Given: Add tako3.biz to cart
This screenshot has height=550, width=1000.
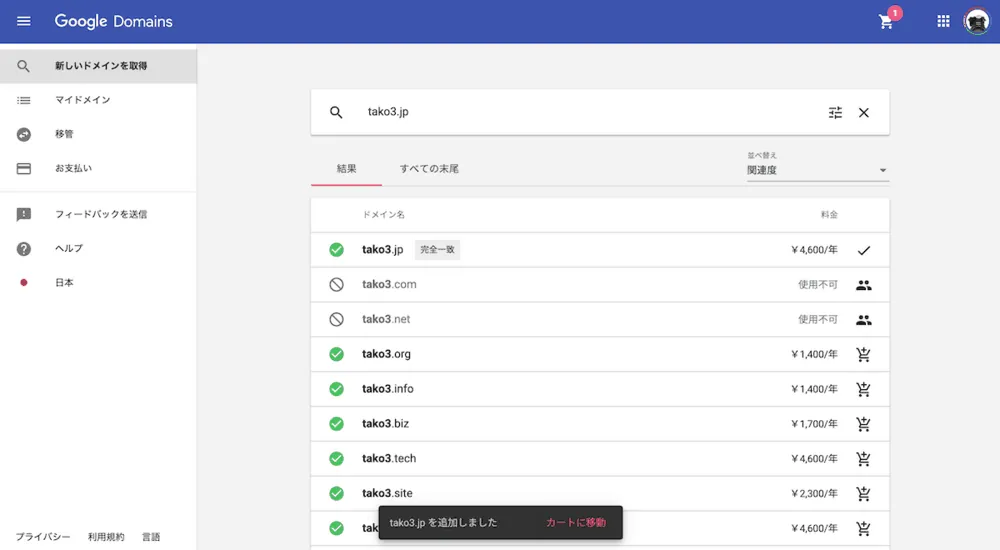Looking at the screenshot, I should [864, 424].
